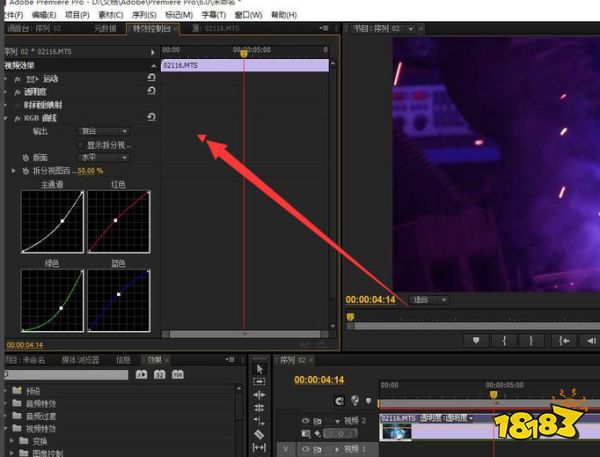This screenshot has height=457, width=600.
Task: Open the 输出 dropdown set to 复合
Action: point(104,131)
